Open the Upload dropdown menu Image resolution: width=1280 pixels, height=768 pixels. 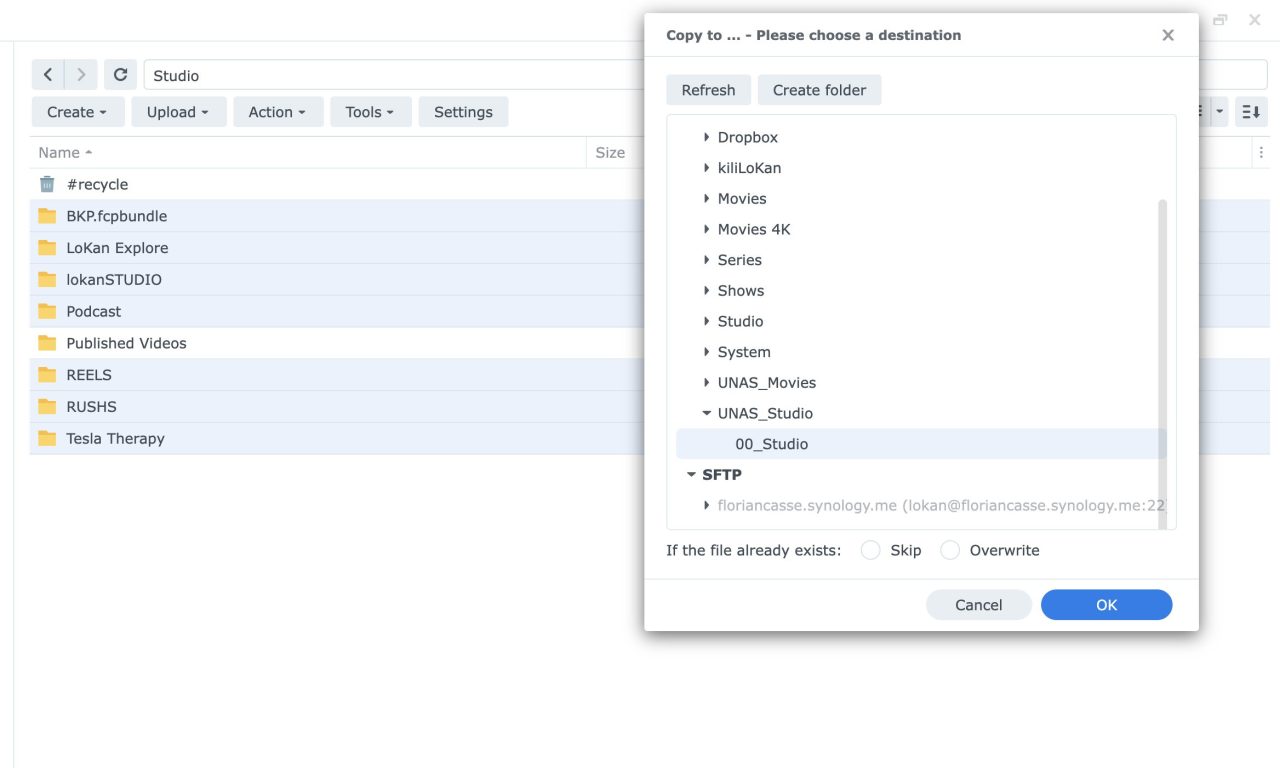[x=179, y=112]
